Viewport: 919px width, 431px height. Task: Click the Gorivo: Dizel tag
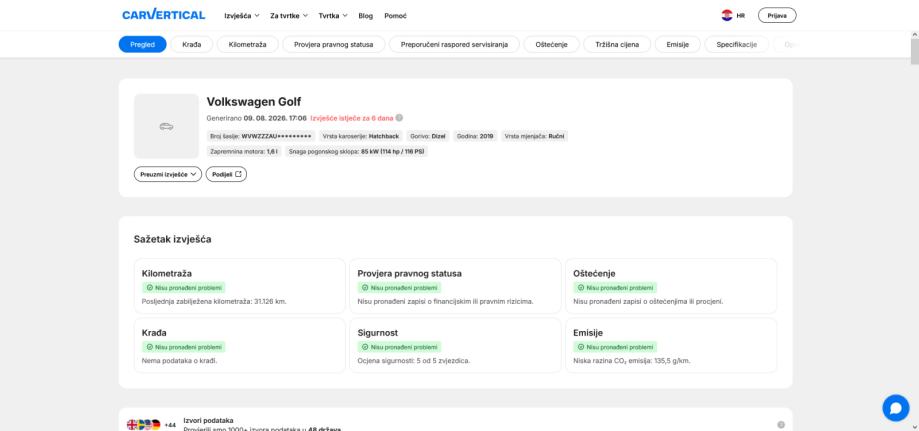click(428, 136)
